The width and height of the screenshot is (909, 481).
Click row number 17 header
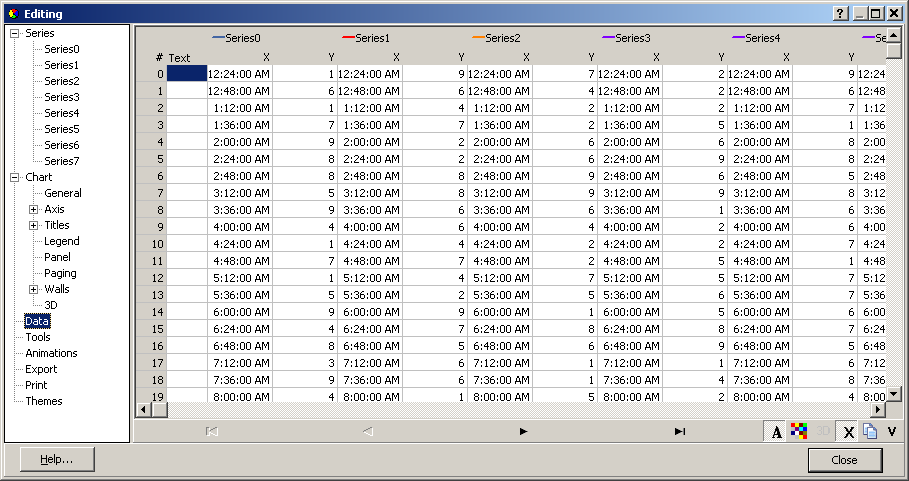[152, 363]
